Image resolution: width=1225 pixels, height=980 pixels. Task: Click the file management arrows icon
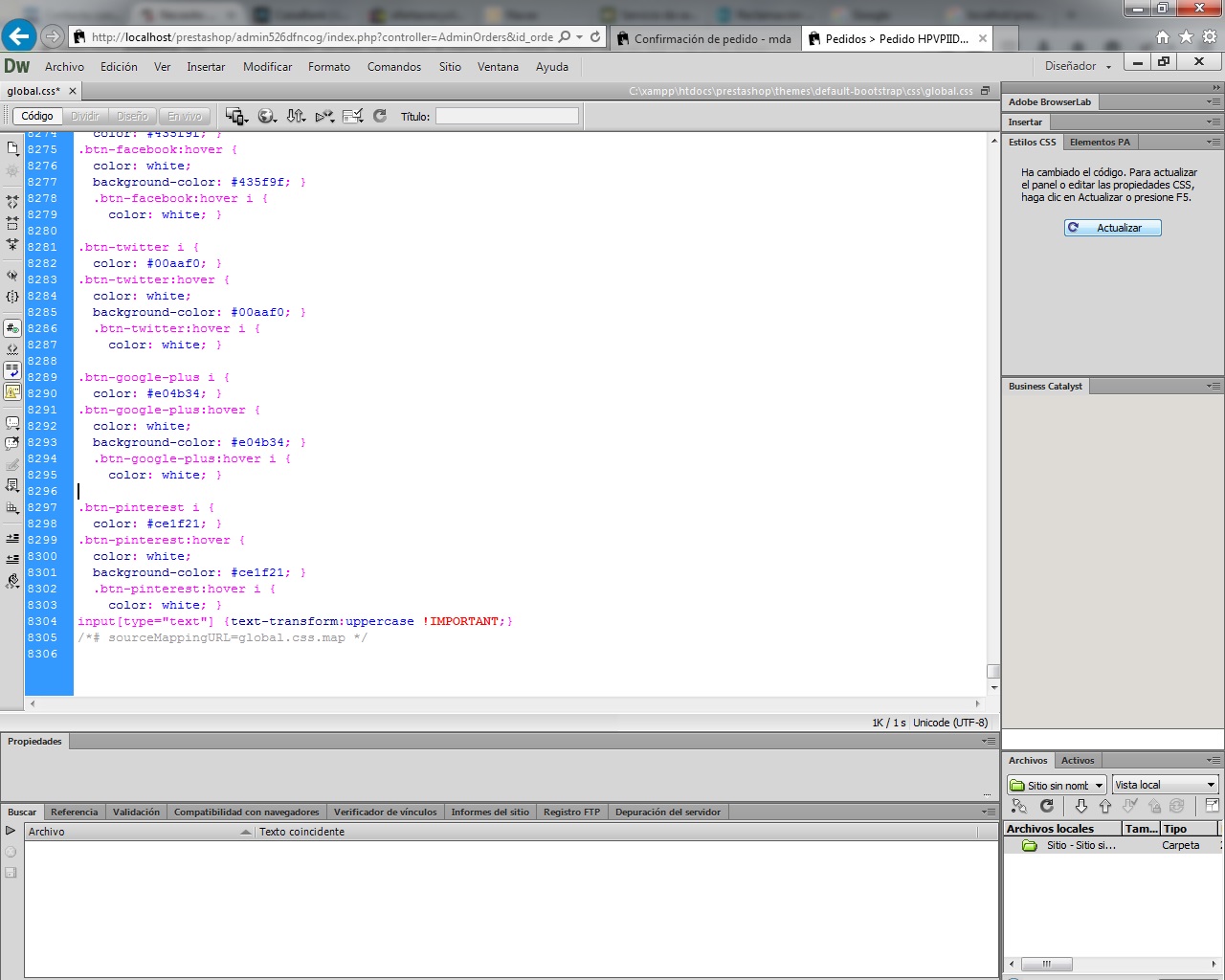click(x=296, y=116)
